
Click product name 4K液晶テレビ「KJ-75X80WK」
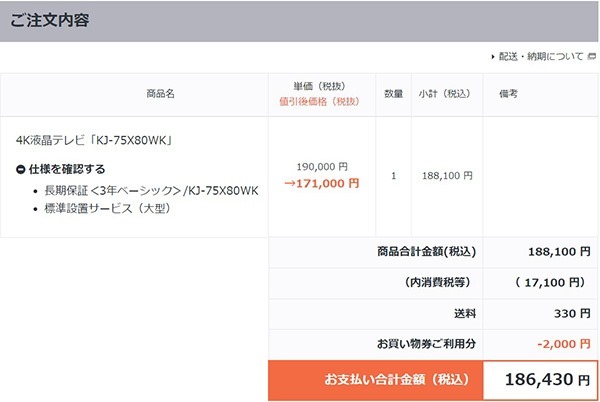[x=88, y=139]
